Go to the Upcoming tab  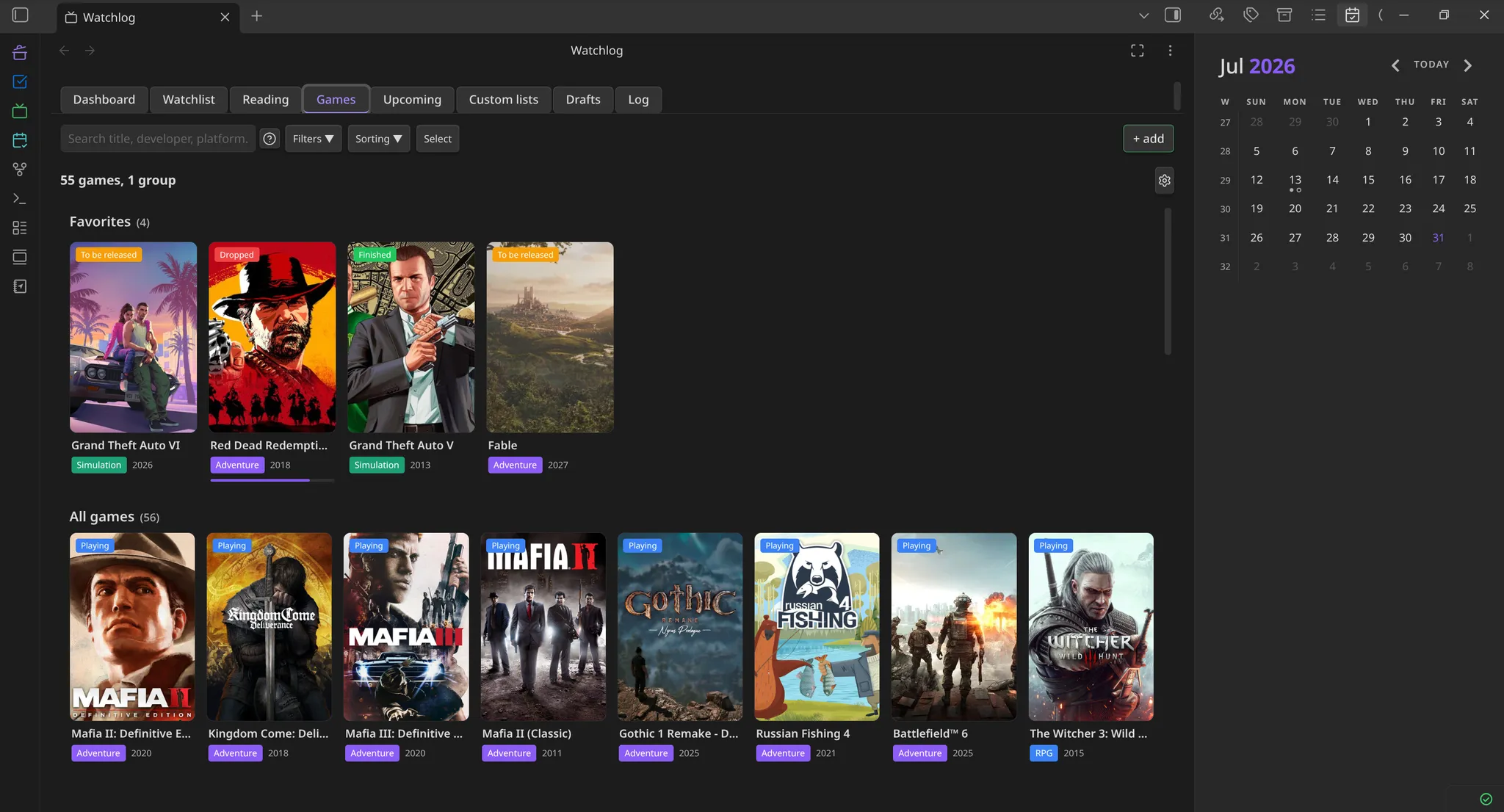(412, 100)
